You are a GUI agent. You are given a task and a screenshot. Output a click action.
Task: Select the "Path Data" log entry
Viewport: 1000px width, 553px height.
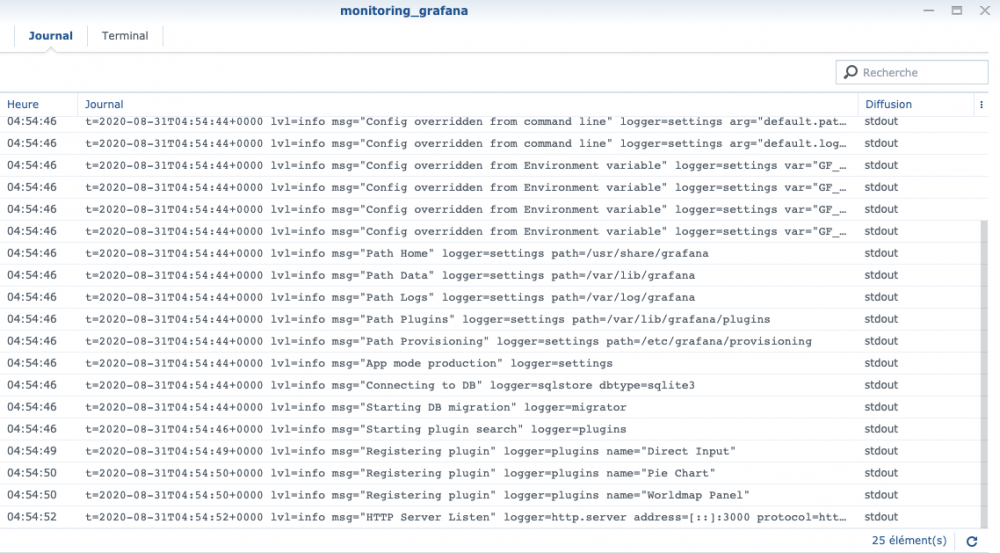tap(490, 276)
